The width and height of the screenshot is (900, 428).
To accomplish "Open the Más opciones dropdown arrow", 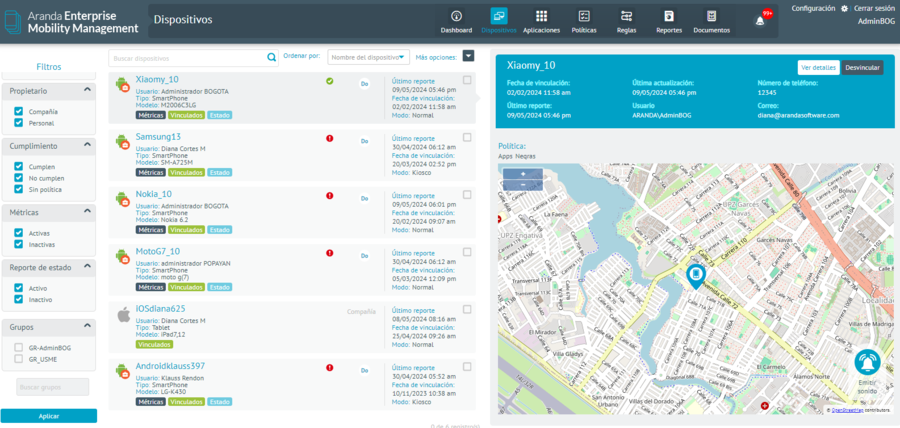I will tap(469, 56).
